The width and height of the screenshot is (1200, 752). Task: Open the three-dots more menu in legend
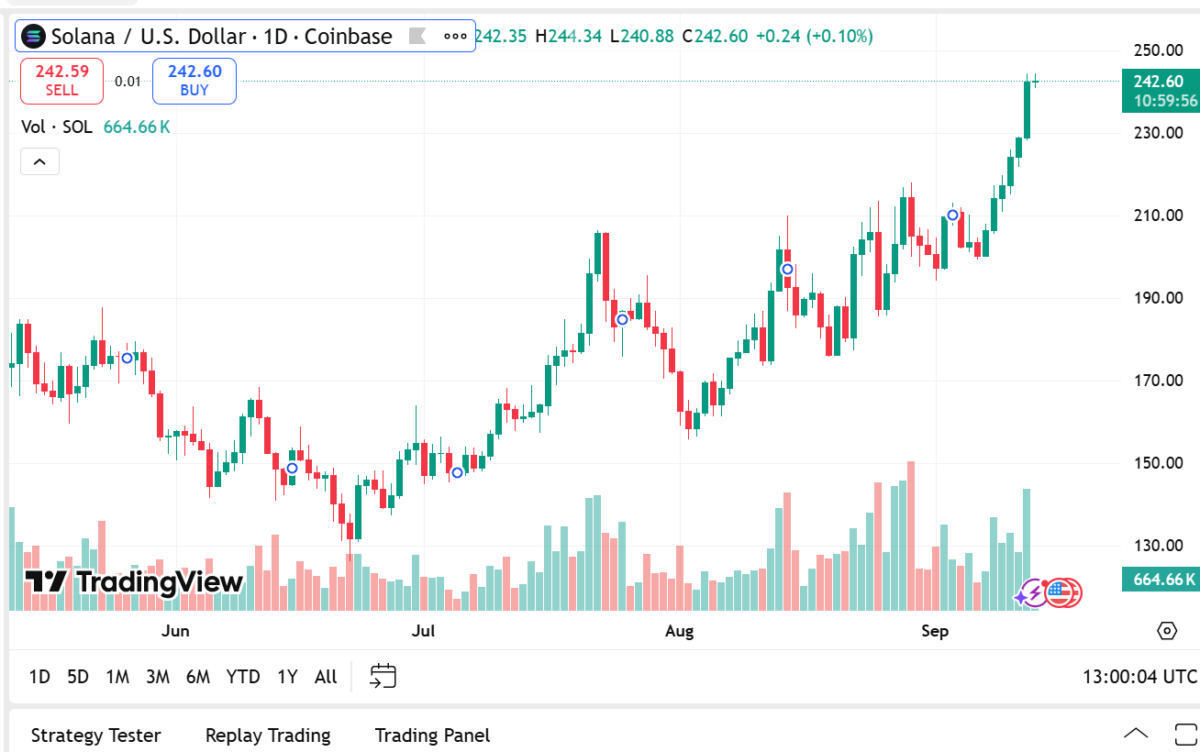455,37
